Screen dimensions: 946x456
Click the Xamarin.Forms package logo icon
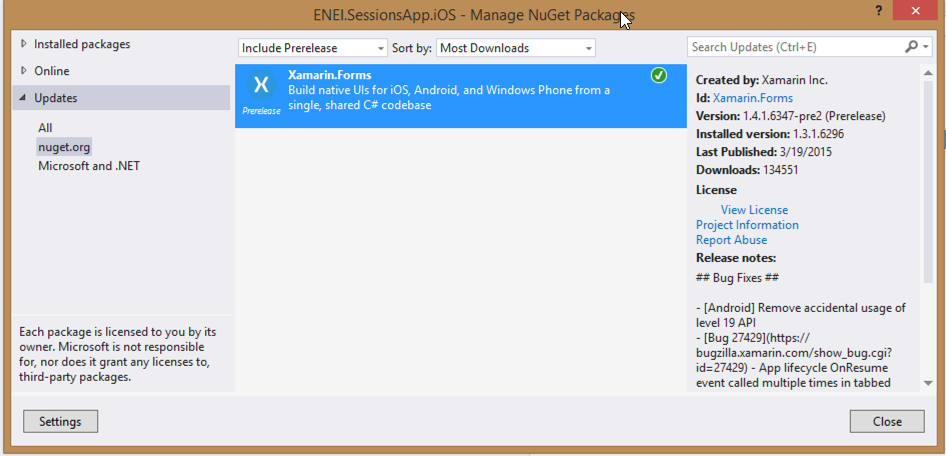(261, 85)
